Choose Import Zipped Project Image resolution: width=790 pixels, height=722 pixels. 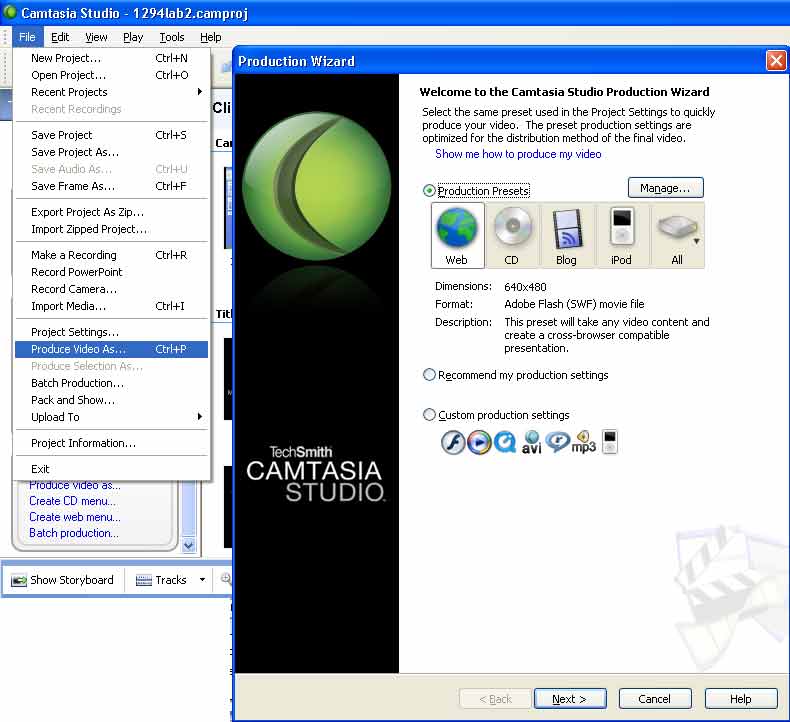(x=111, y=229)
